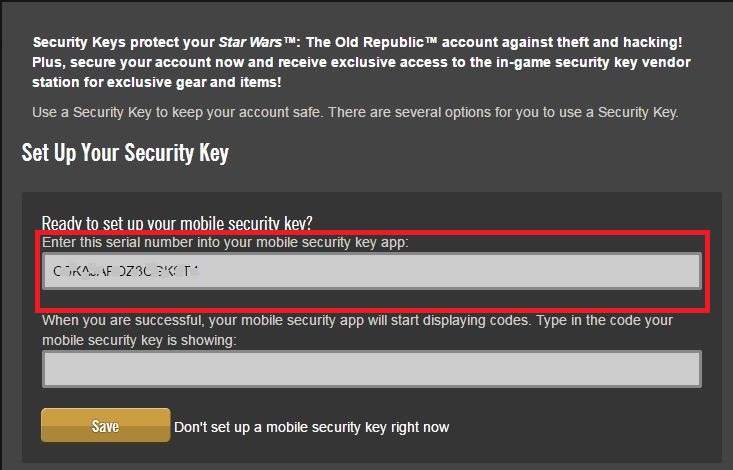Click "mobile security key is showing:" text line
The width and height of the screenshot is (733, 470).
pyautogui.click(x=139, y=340)
